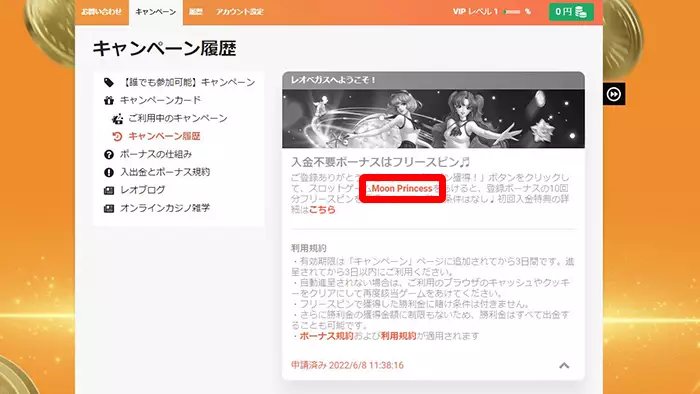This screenshot has width=700, height=394.
Task: Click the 申請済み 2022/6/8 11:38:16 timestamp
Action: [x=347, y=365]
